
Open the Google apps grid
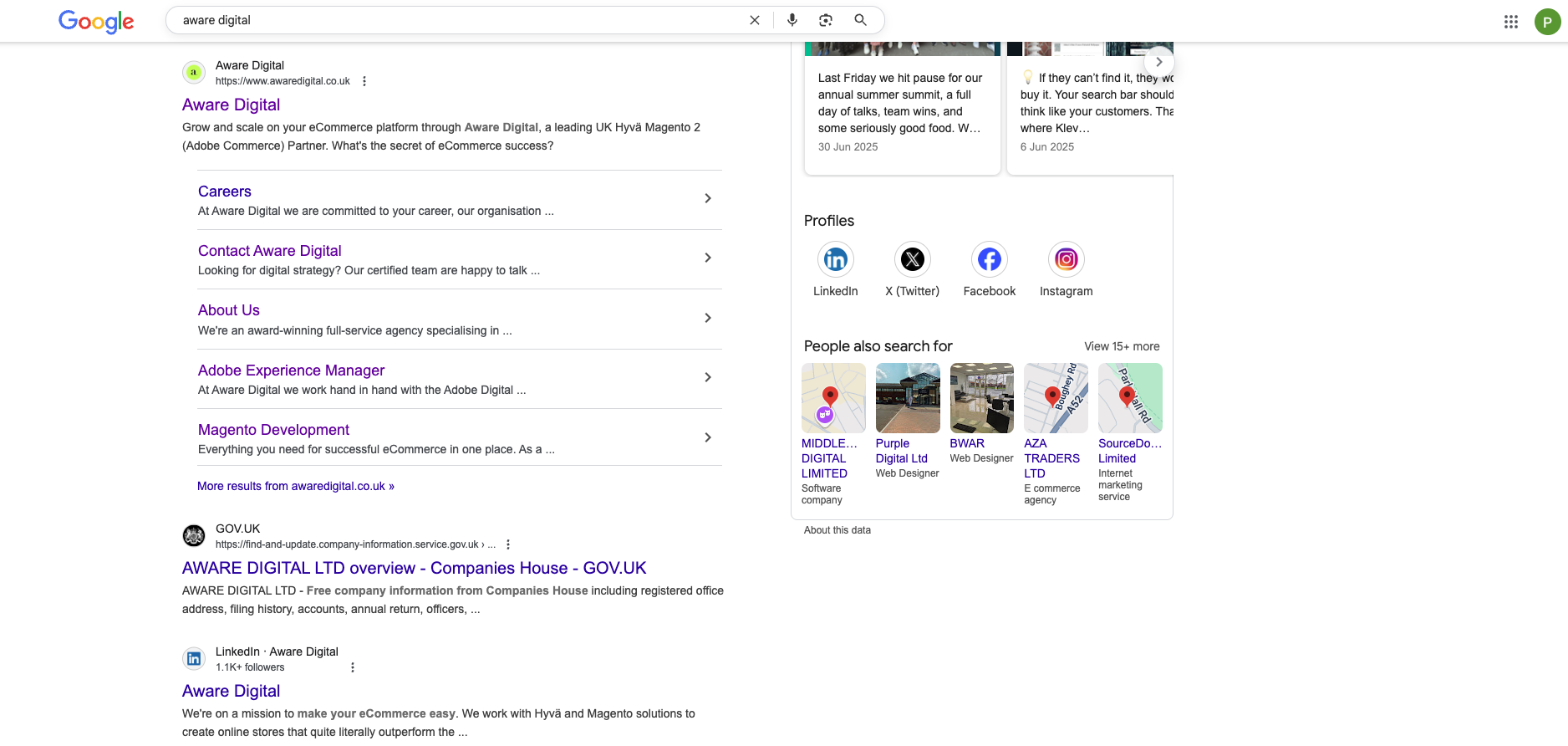coord(1511,22)
